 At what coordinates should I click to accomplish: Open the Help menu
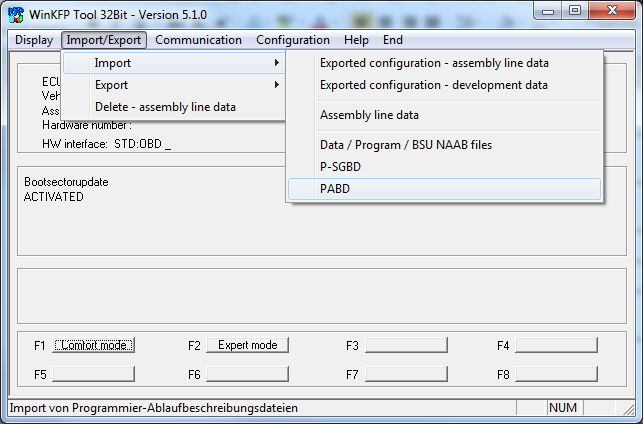click(356, 40)
